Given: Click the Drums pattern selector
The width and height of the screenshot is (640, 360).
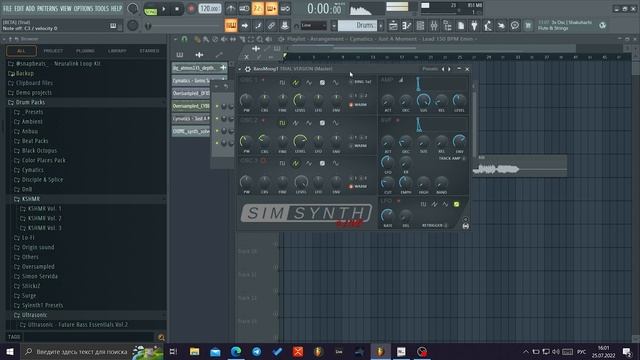Looking at the screenshot, I should click(x=358, y=25).
